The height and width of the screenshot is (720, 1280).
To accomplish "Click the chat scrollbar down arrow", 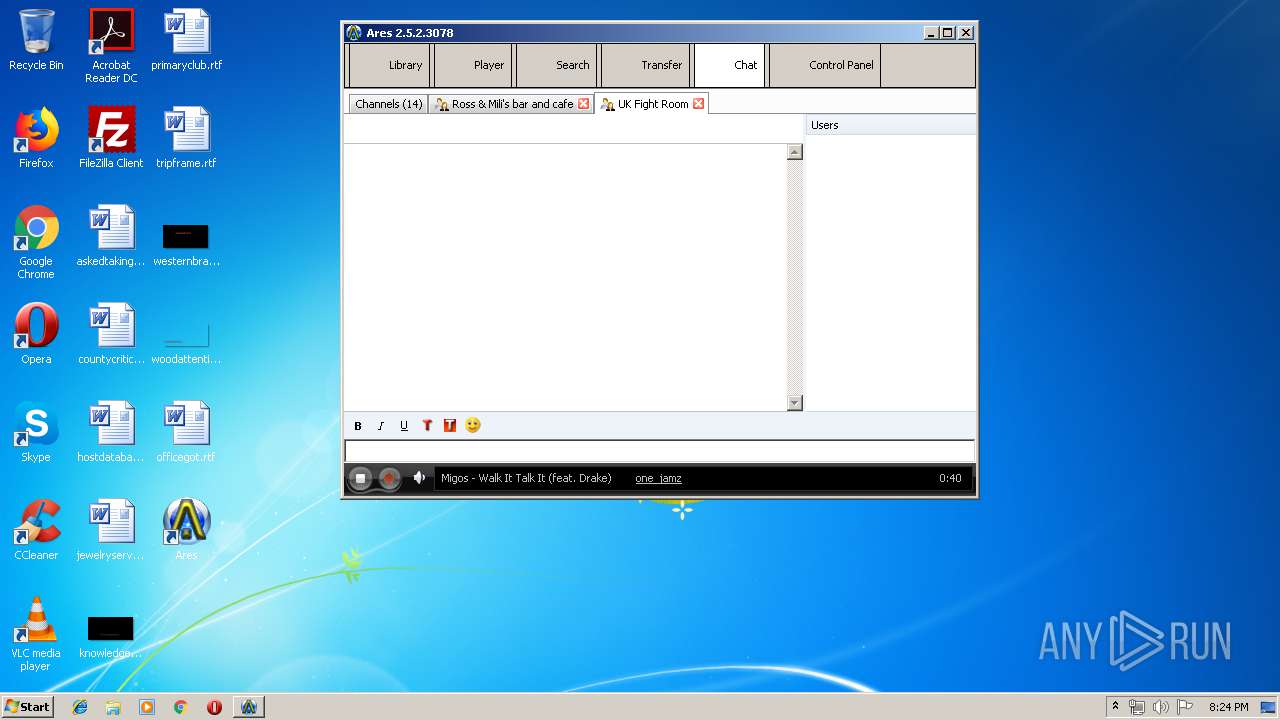I will click(795, 403).
